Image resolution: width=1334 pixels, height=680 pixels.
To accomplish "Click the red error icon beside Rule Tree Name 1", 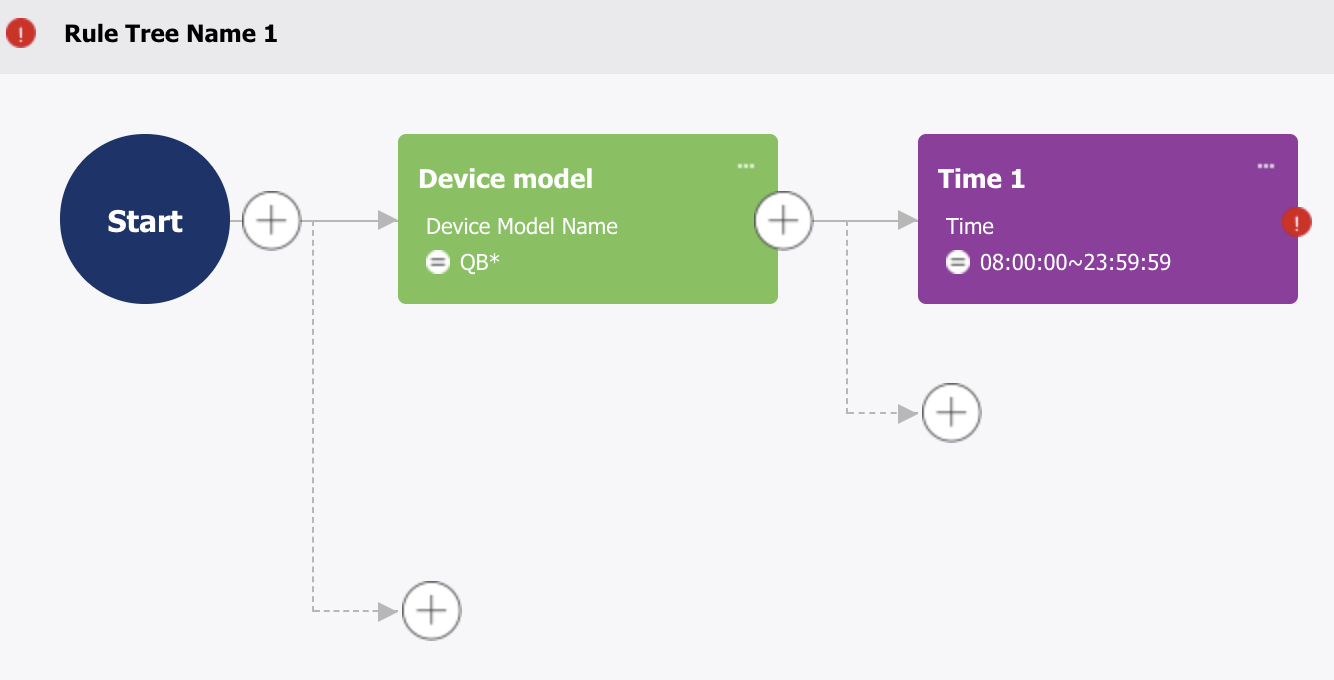I will coord(21,33).
